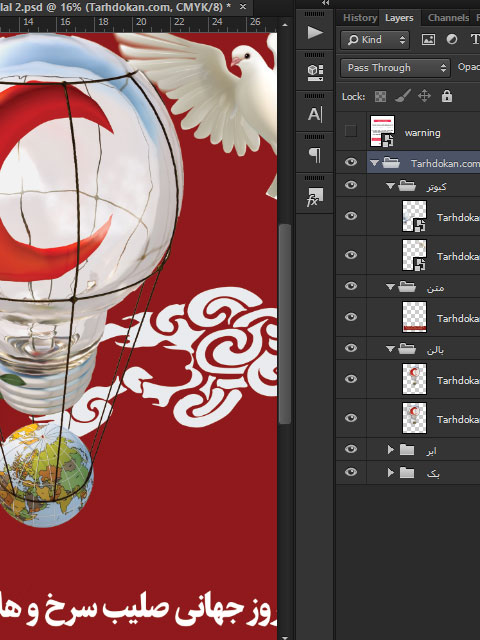
Task: Switch to the History tab
Action: 360,18
